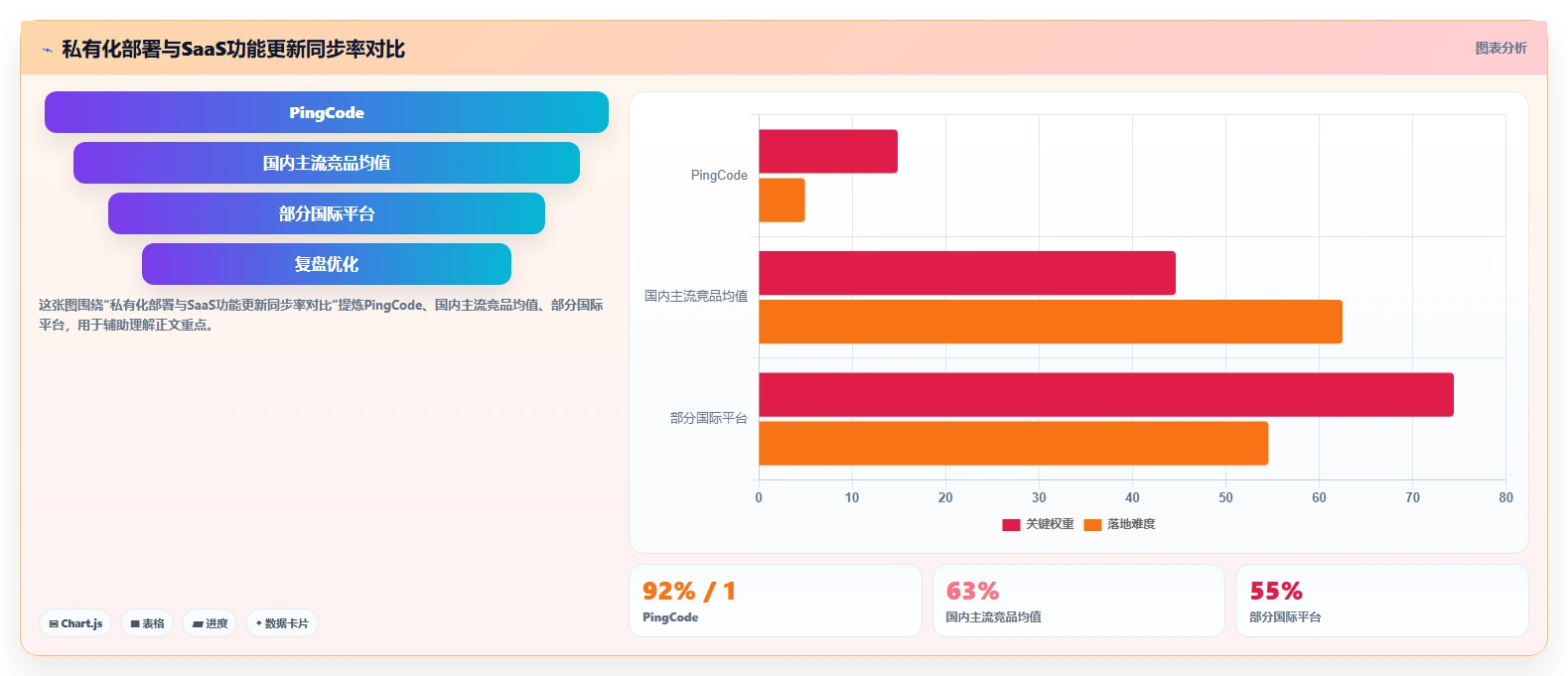Select the 复盘优化 funnel bar
The width and height of the screenshot is (1568, 676).
click(327, 264)
